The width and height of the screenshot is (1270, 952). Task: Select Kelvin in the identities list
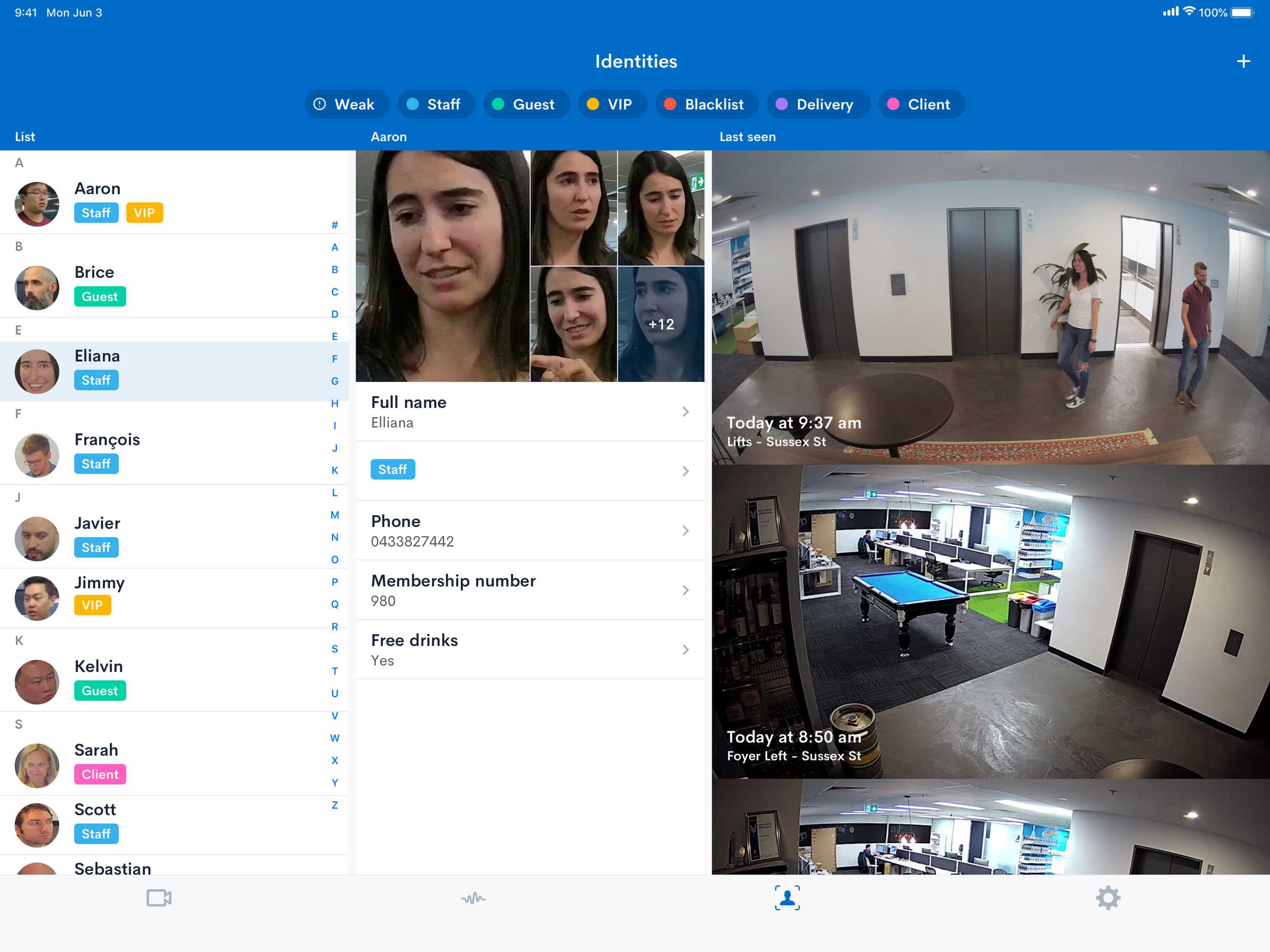click(x=174, y=681)
